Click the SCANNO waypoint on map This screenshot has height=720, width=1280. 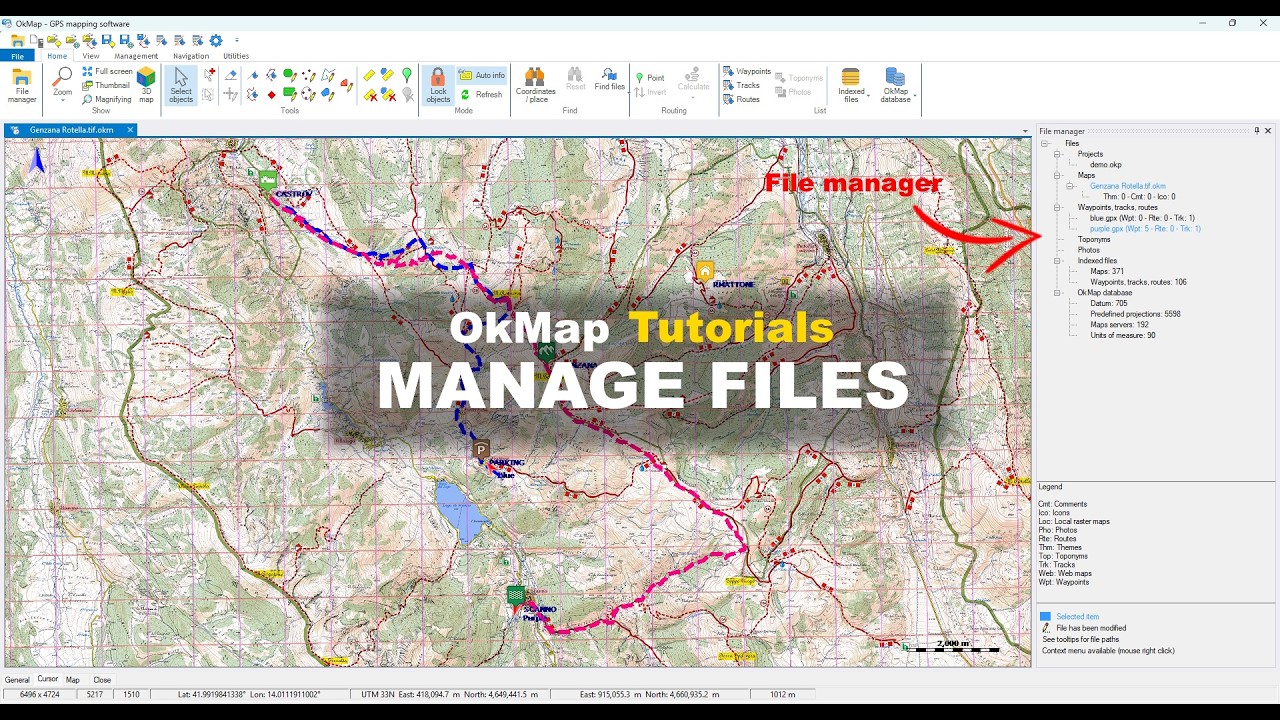pyautogui.click(x=516, y=596)
